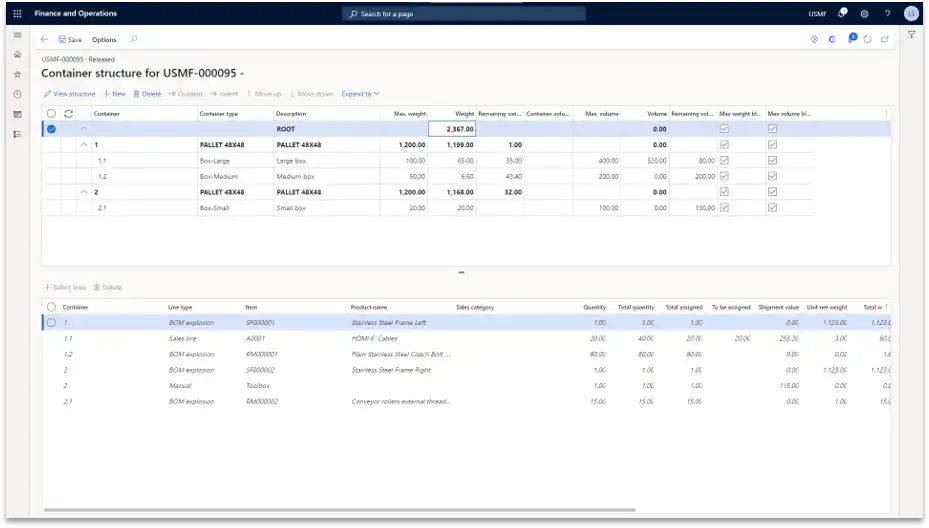Click the Toolbox item cell
The image size is (929, 528).
(x=258, y=386)
